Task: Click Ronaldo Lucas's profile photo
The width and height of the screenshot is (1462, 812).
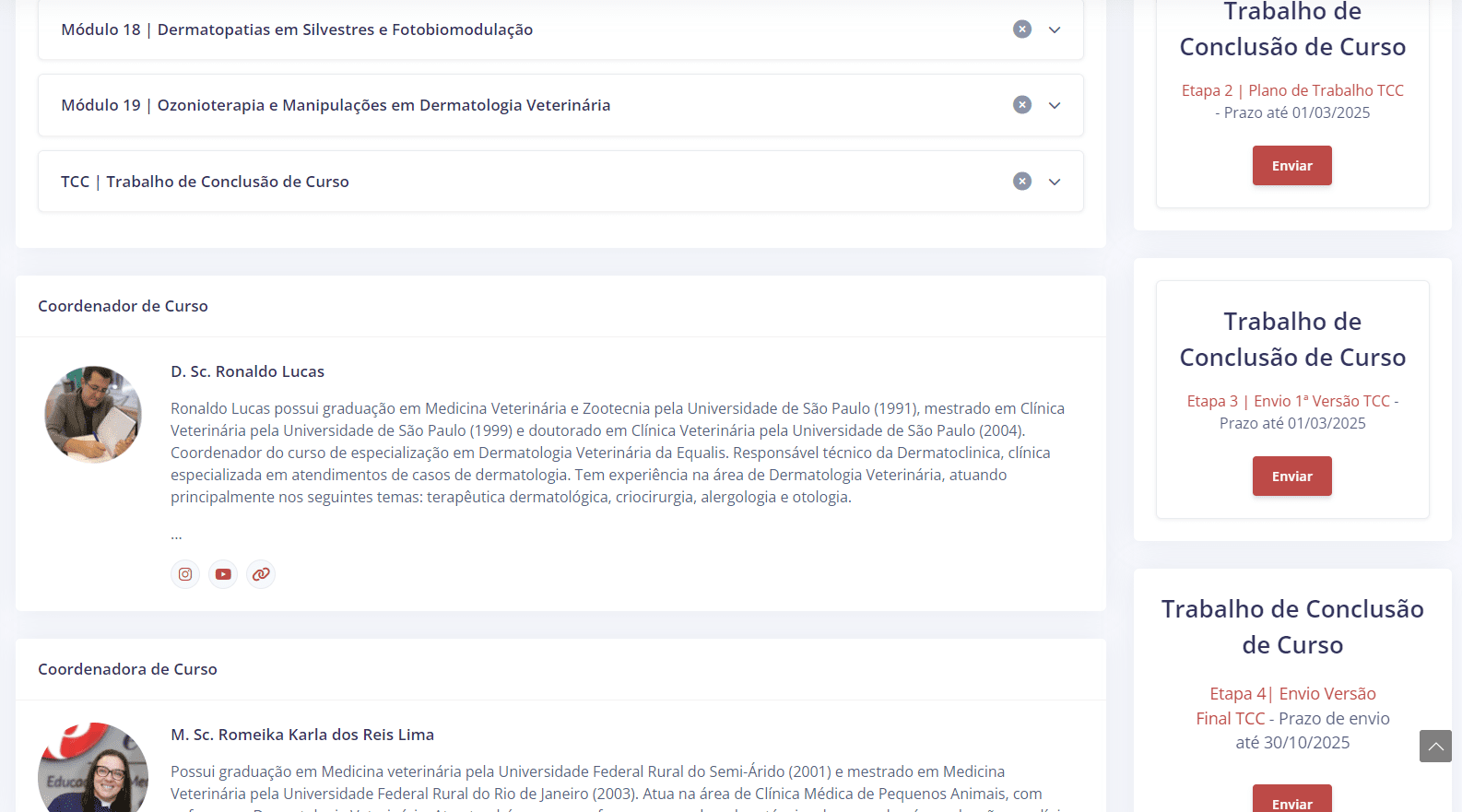Action: click(x=93, y=414)
